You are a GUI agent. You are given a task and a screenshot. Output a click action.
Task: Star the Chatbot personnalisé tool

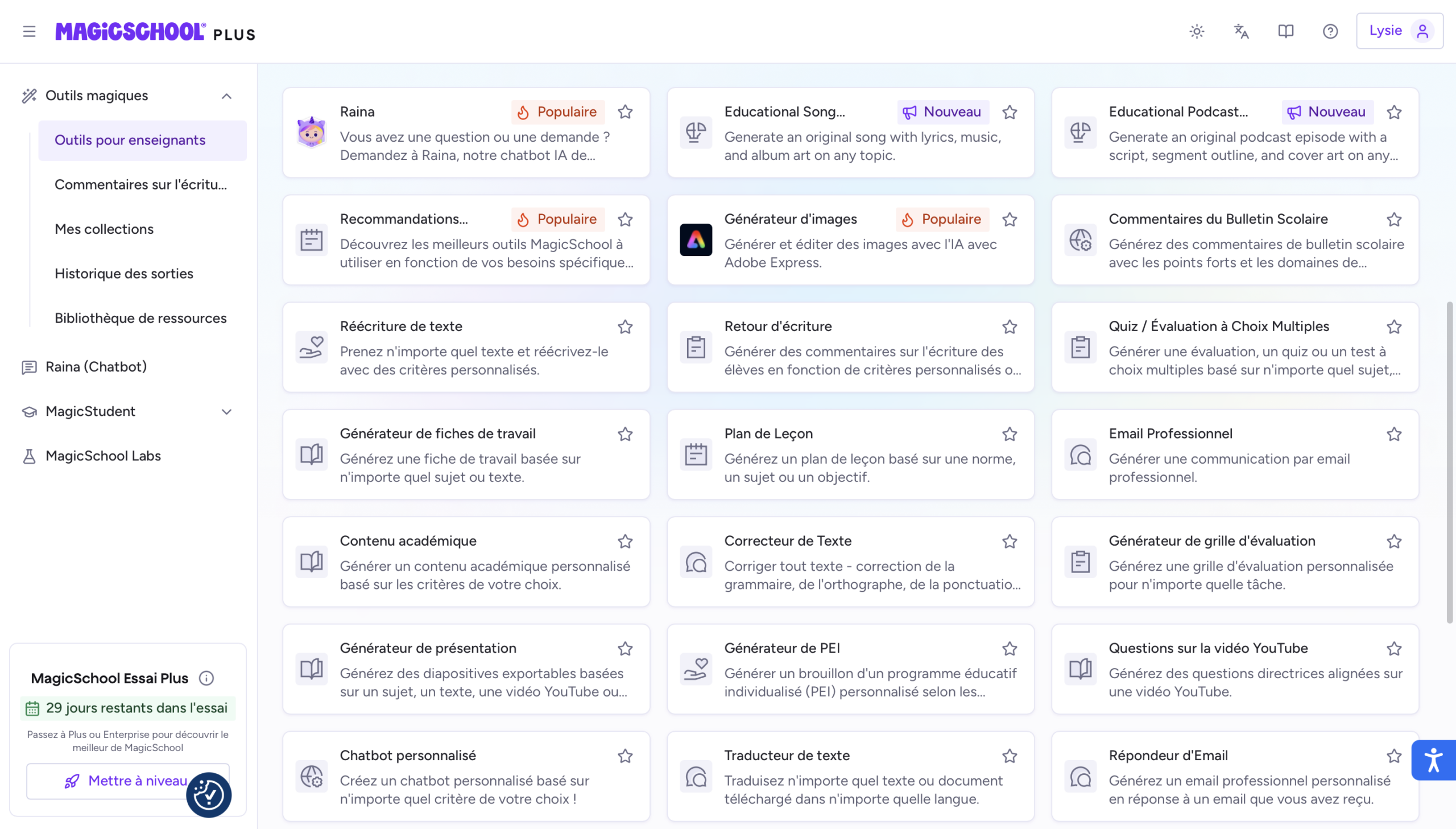pos(625,756)
